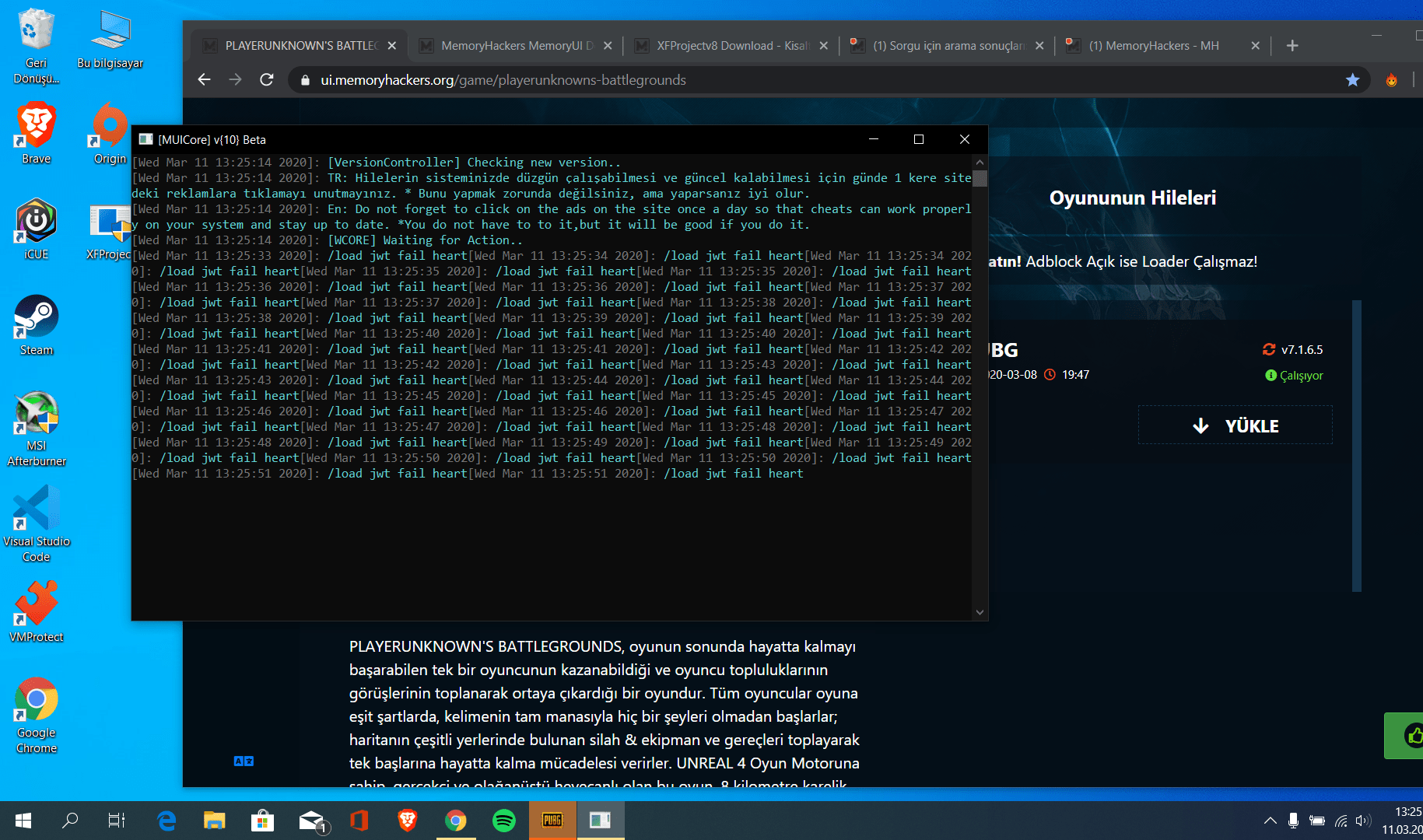The image size is (1423, 840).
Task: Click the microphone tray icon
Action: click(1293, 821)
